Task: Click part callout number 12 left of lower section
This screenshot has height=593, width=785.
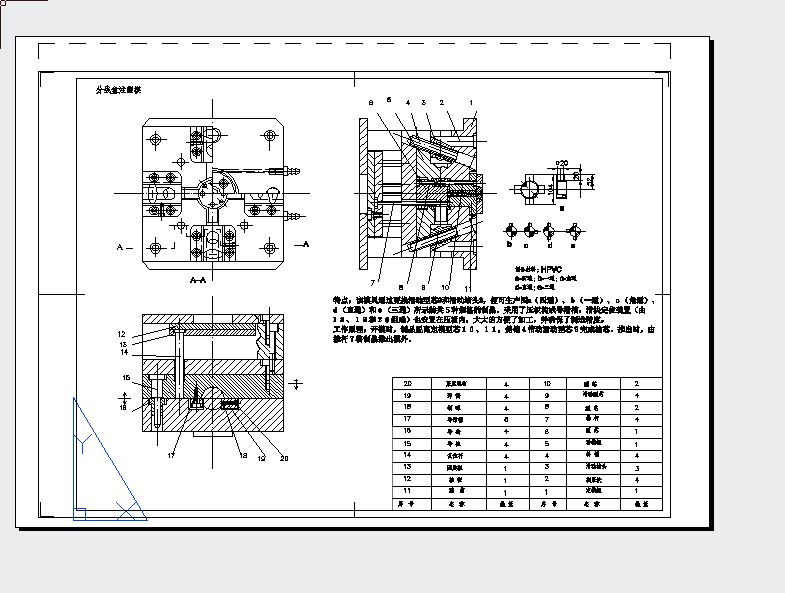Action: [x=121, y=334]
